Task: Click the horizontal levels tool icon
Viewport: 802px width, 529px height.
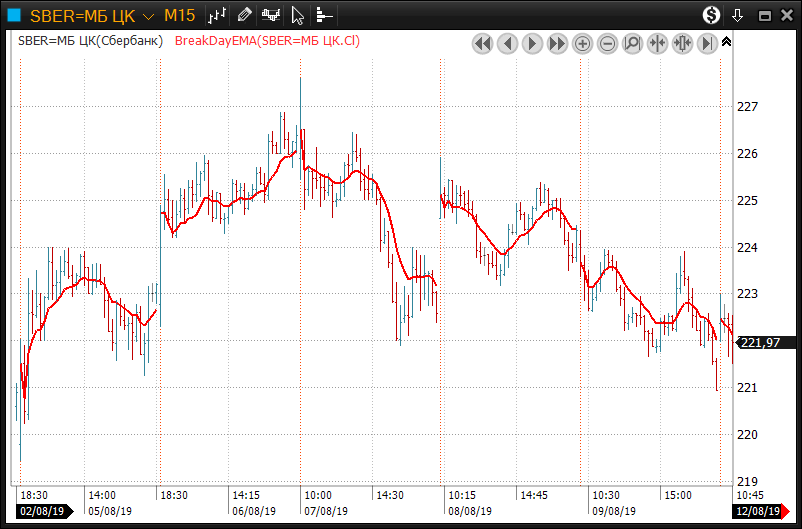Action: pos(323,15)
